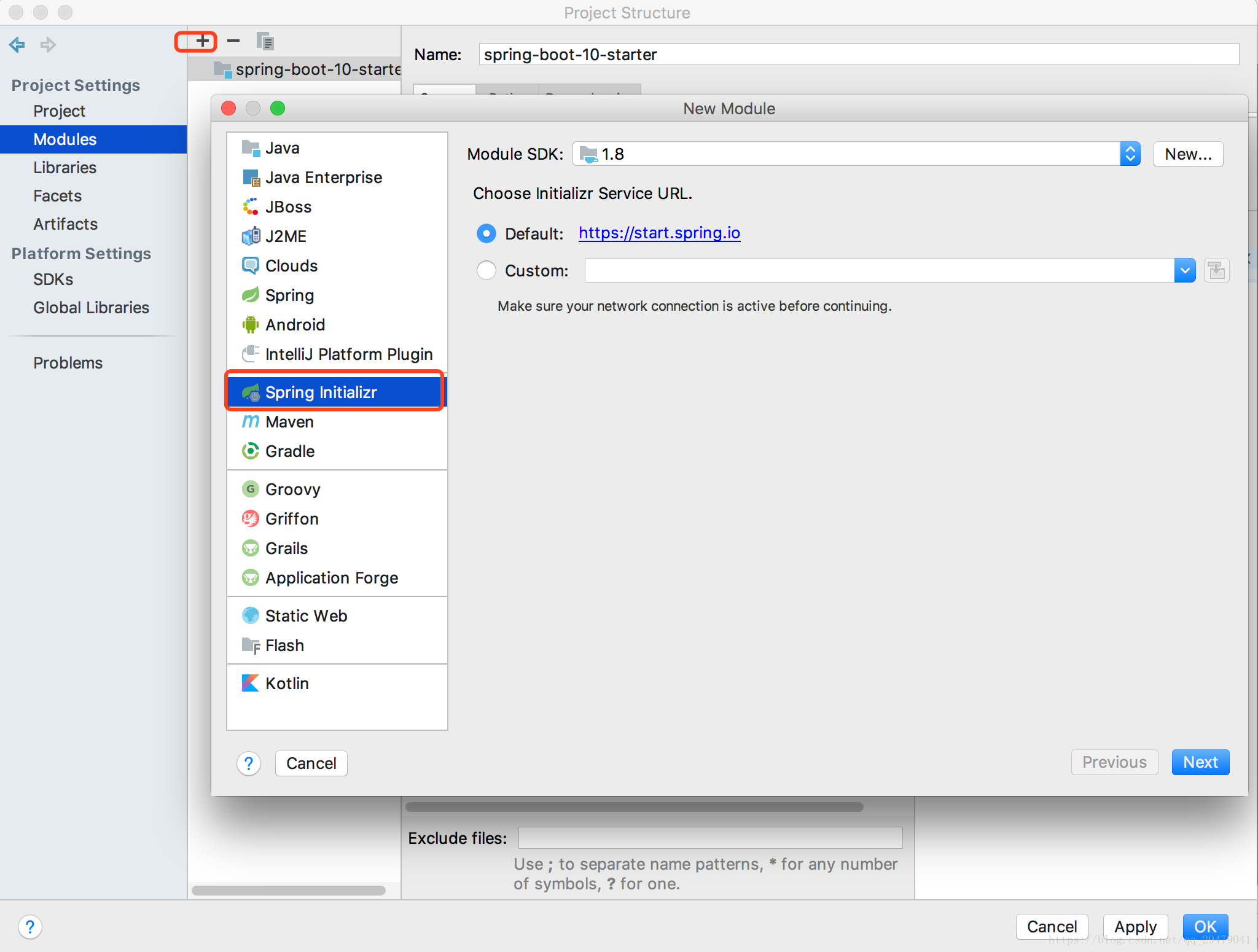This screenshot has height=952, width=1258.
Task: Open Facets settings section
Action: click(93, 196)
